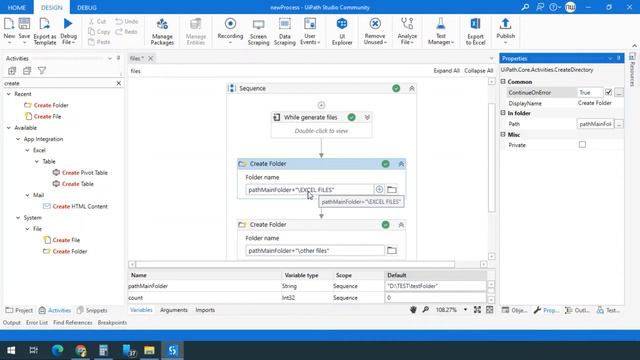Image resolution: width=640 pixels, height=360 pixels.
Task: Collapse the Misc property group
Action: pos(503,134)
